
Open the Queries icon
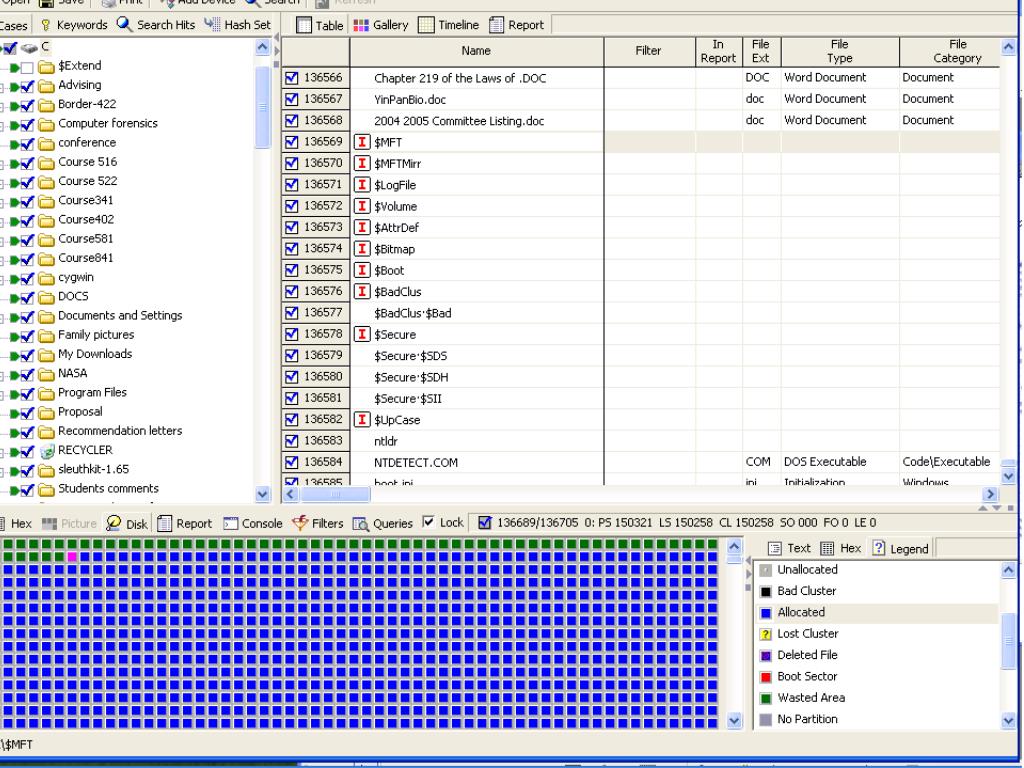[360, 524]
